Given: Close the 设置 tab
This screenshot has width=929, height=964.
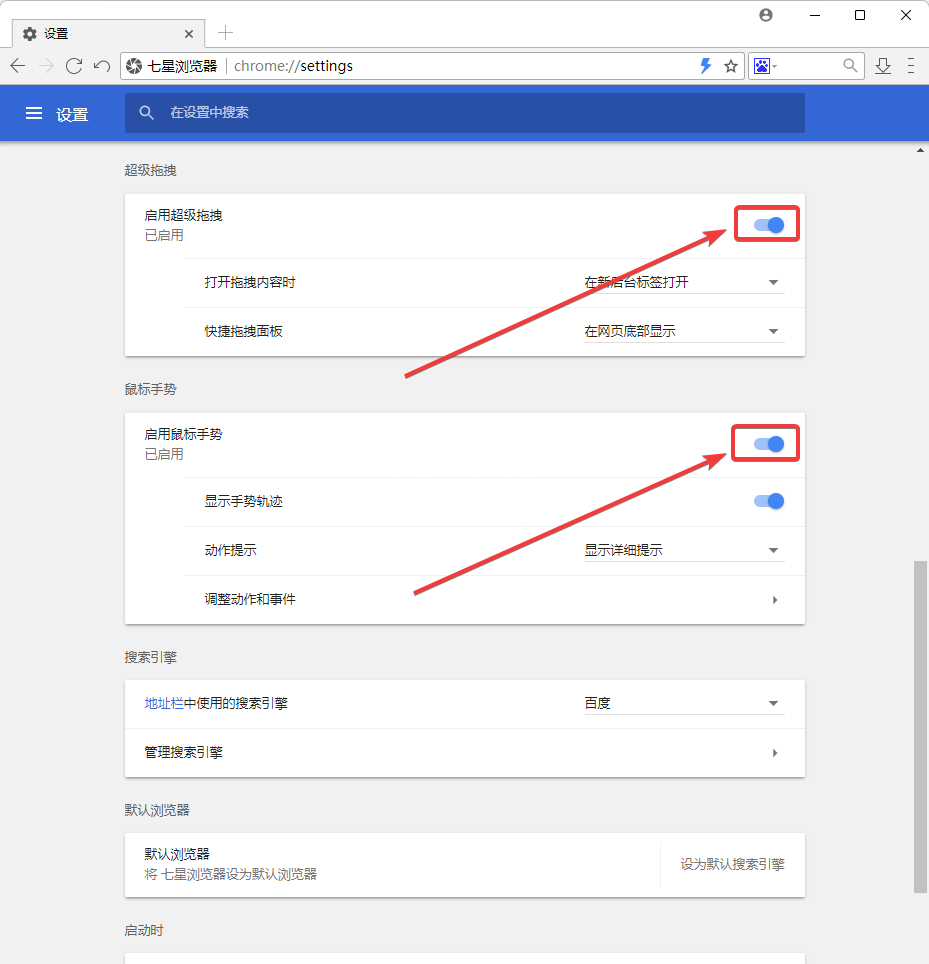Looking at the screenshot, I should 189,34.
